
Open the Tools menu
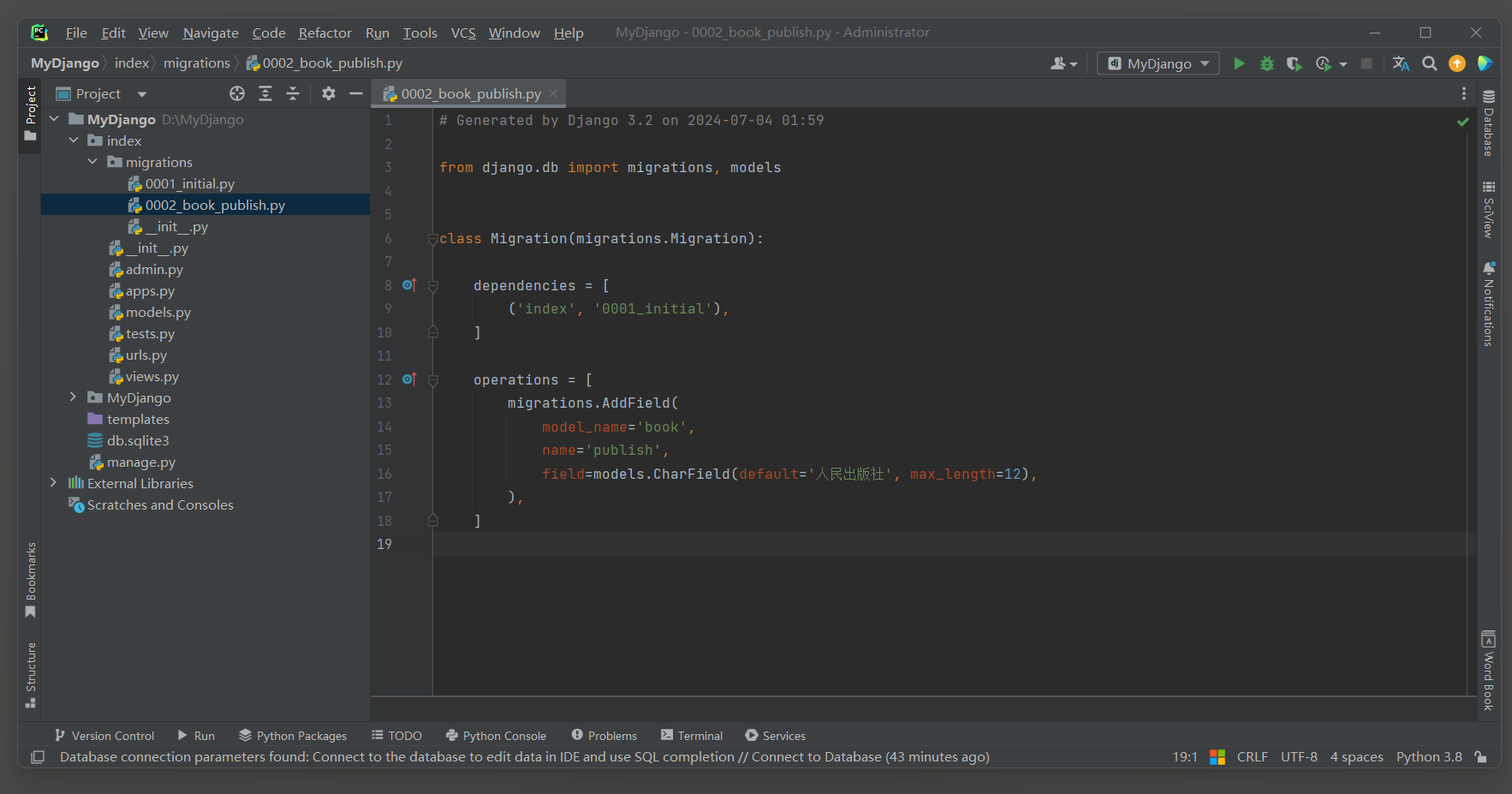click(420, 33)
